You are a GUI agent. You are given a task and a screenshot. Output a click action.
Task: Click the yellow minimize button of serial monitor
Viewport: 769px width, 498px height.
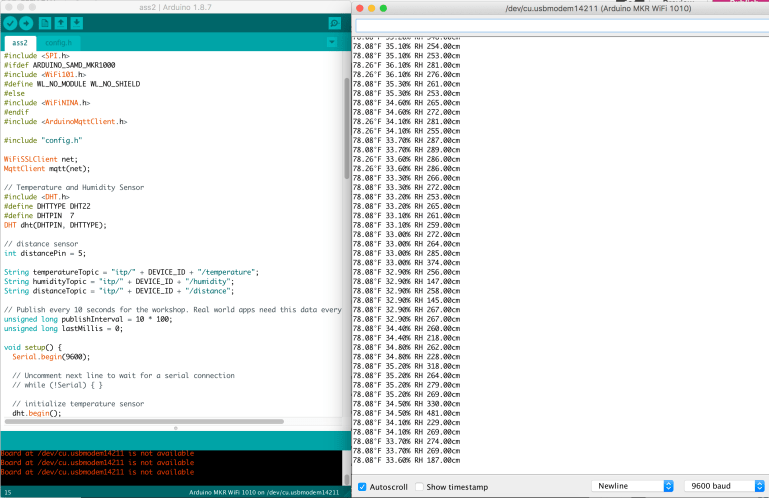click(x=371, y=8)
